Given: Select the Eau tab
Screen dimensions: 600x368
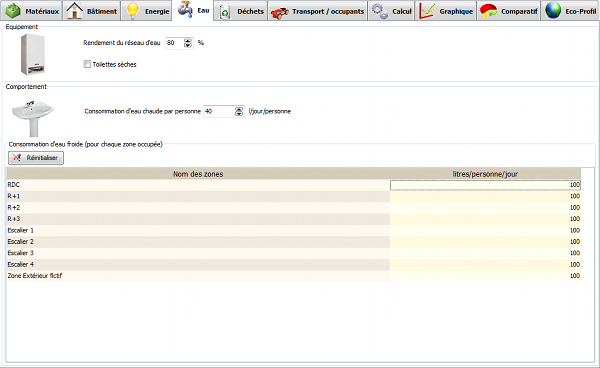Looking at the screenshot, I should [193, 10].
